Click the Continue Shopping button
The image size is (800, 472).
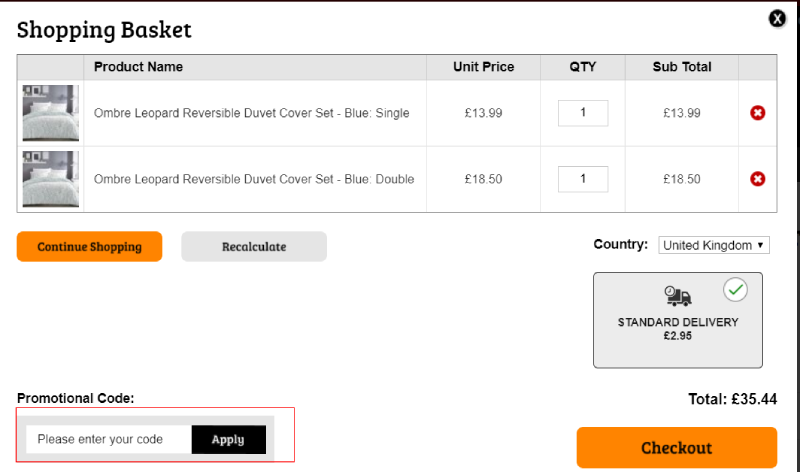pos(89,246)
